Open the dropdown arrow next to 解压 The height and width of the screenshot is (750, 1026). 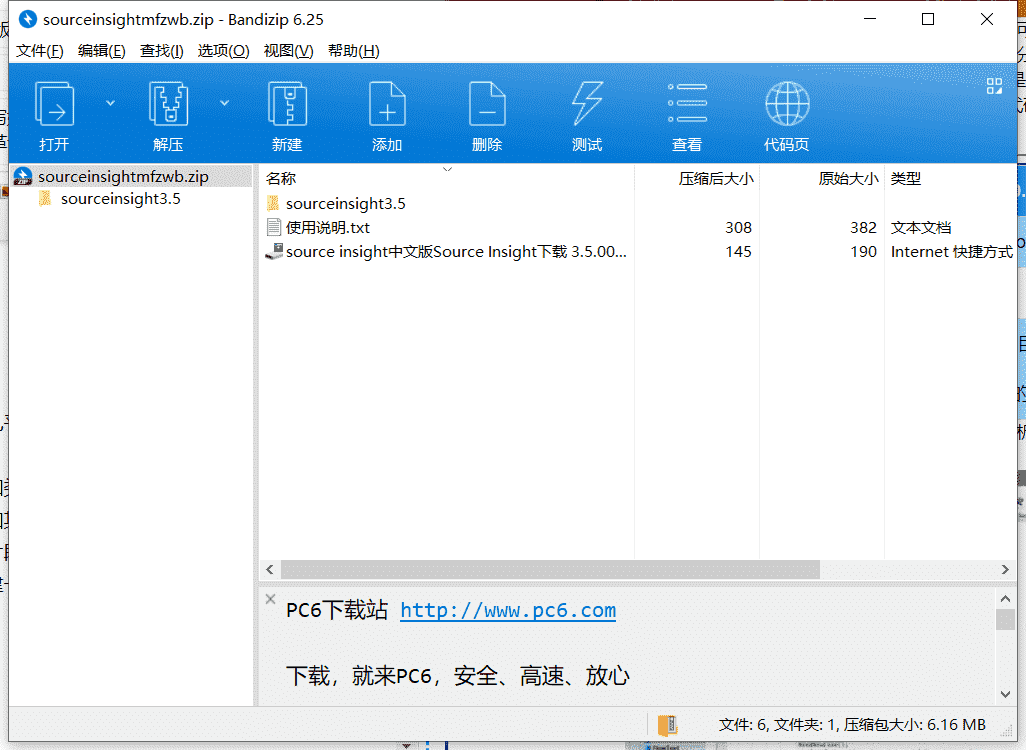[x=224, y=103]
